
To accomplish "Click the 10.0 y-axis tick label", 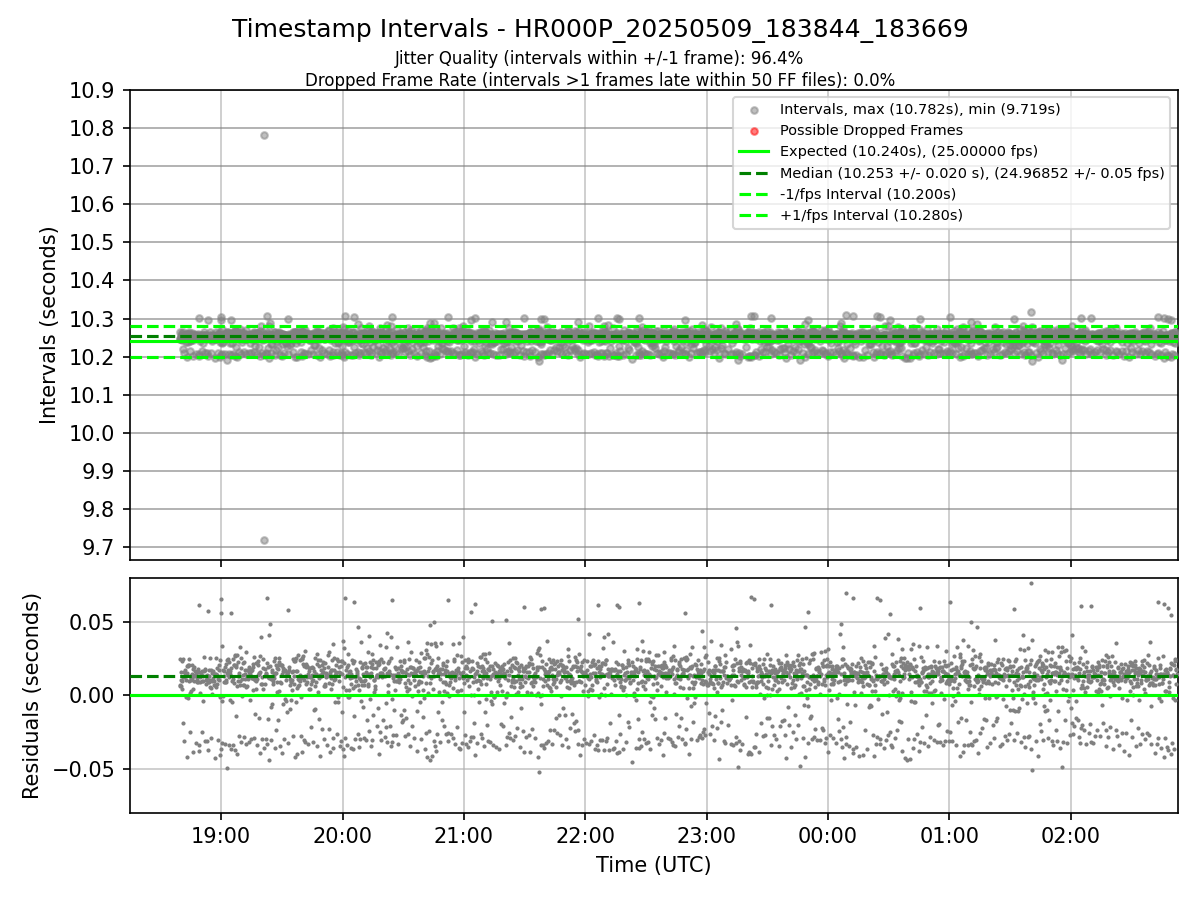I will pyautogui.click(x=94, y=433).
